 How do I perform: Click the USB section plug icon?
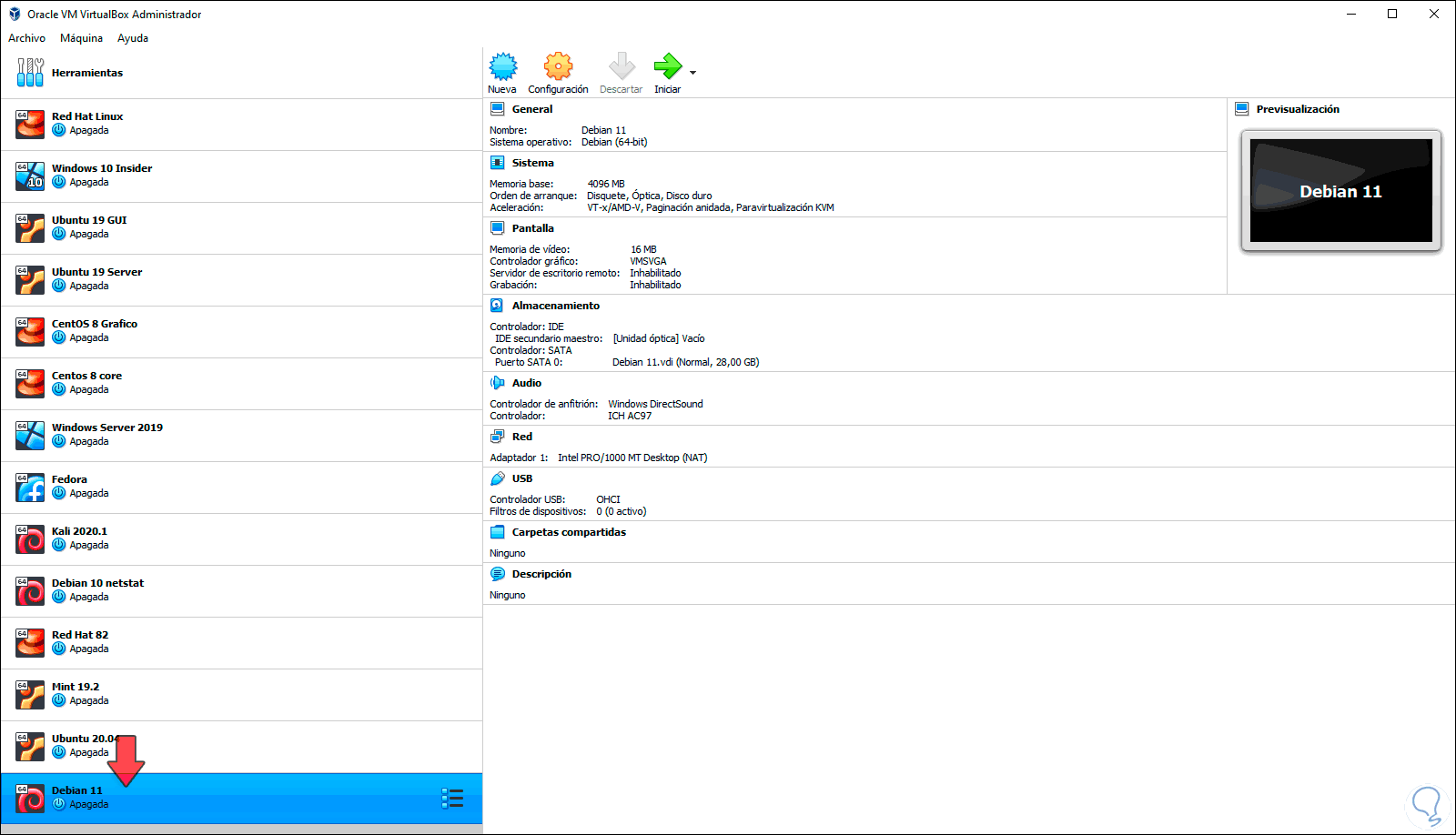(x=498, y=478)
